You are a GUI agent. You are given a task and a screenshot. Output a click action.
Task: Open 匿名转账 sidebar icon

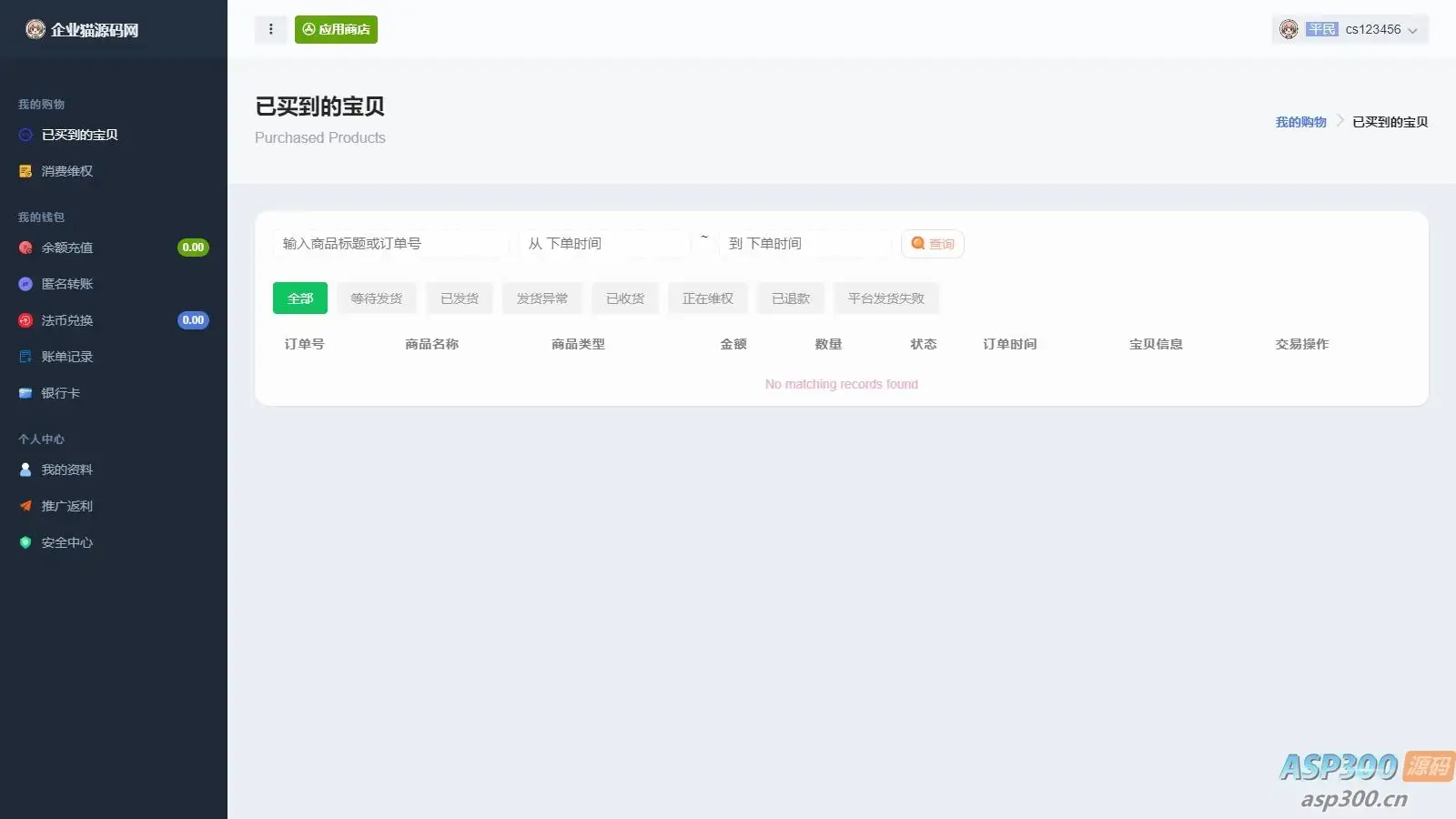[x=25, y=284]
